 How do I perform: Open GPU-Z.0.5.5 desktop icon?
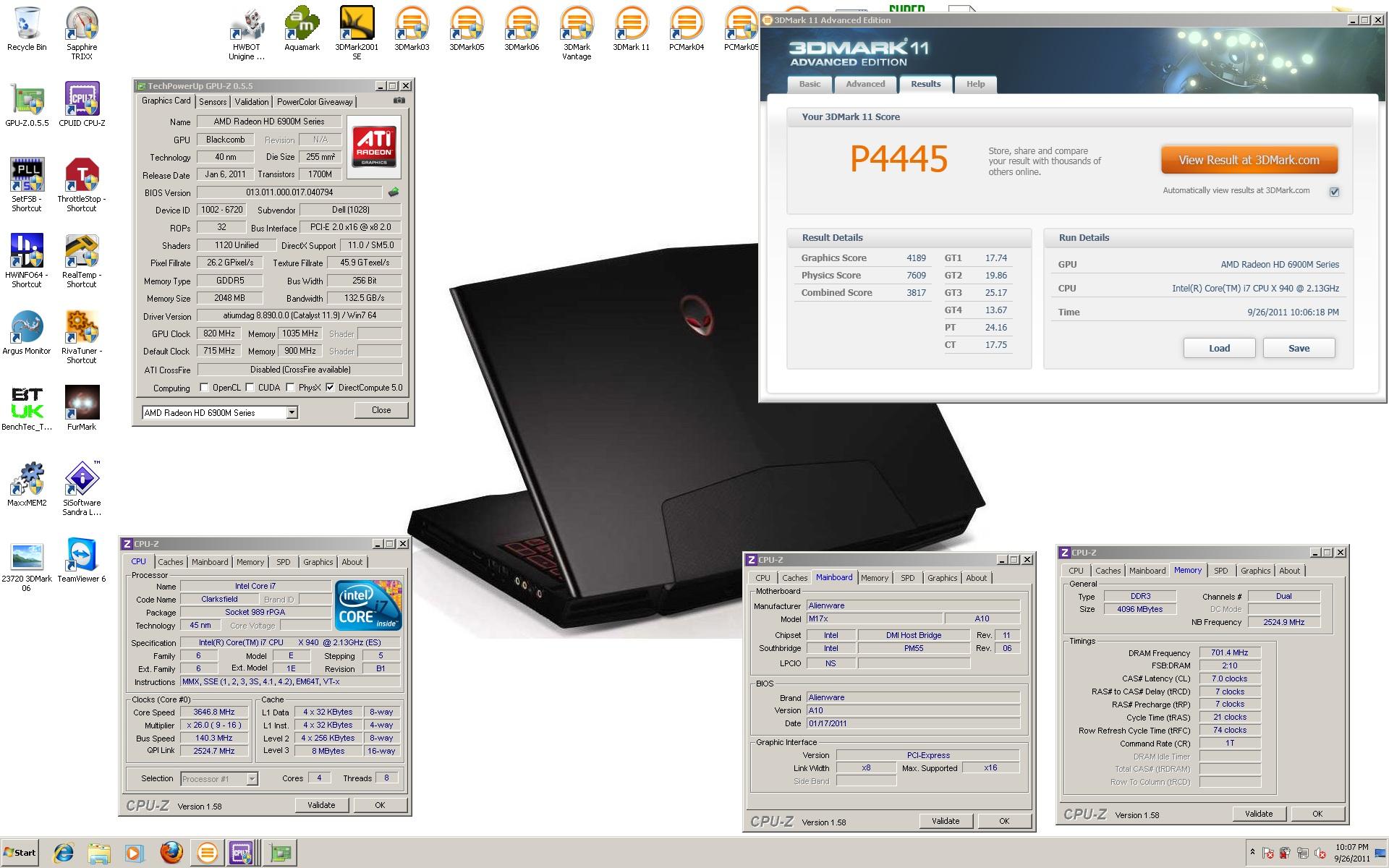point(27,105)
